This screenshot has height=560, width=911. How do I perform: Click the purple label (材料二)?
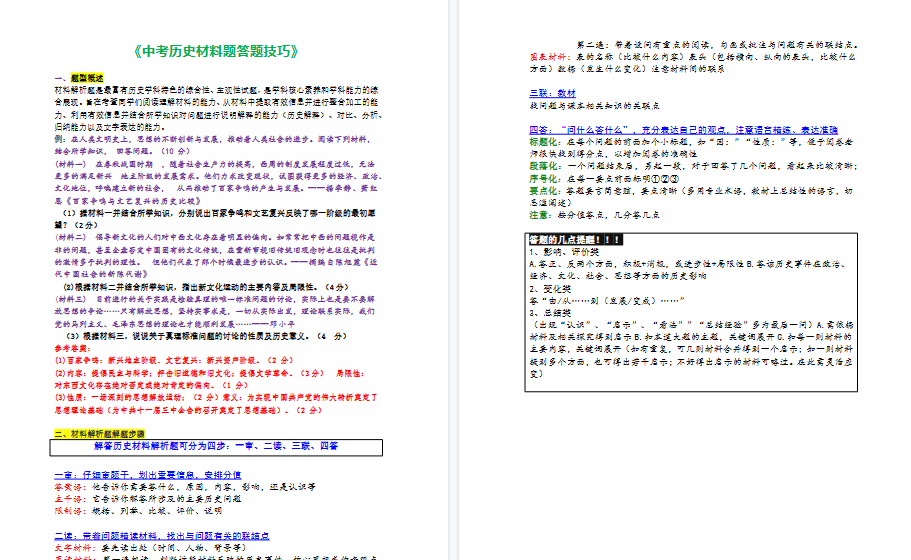tap(71, 237)
